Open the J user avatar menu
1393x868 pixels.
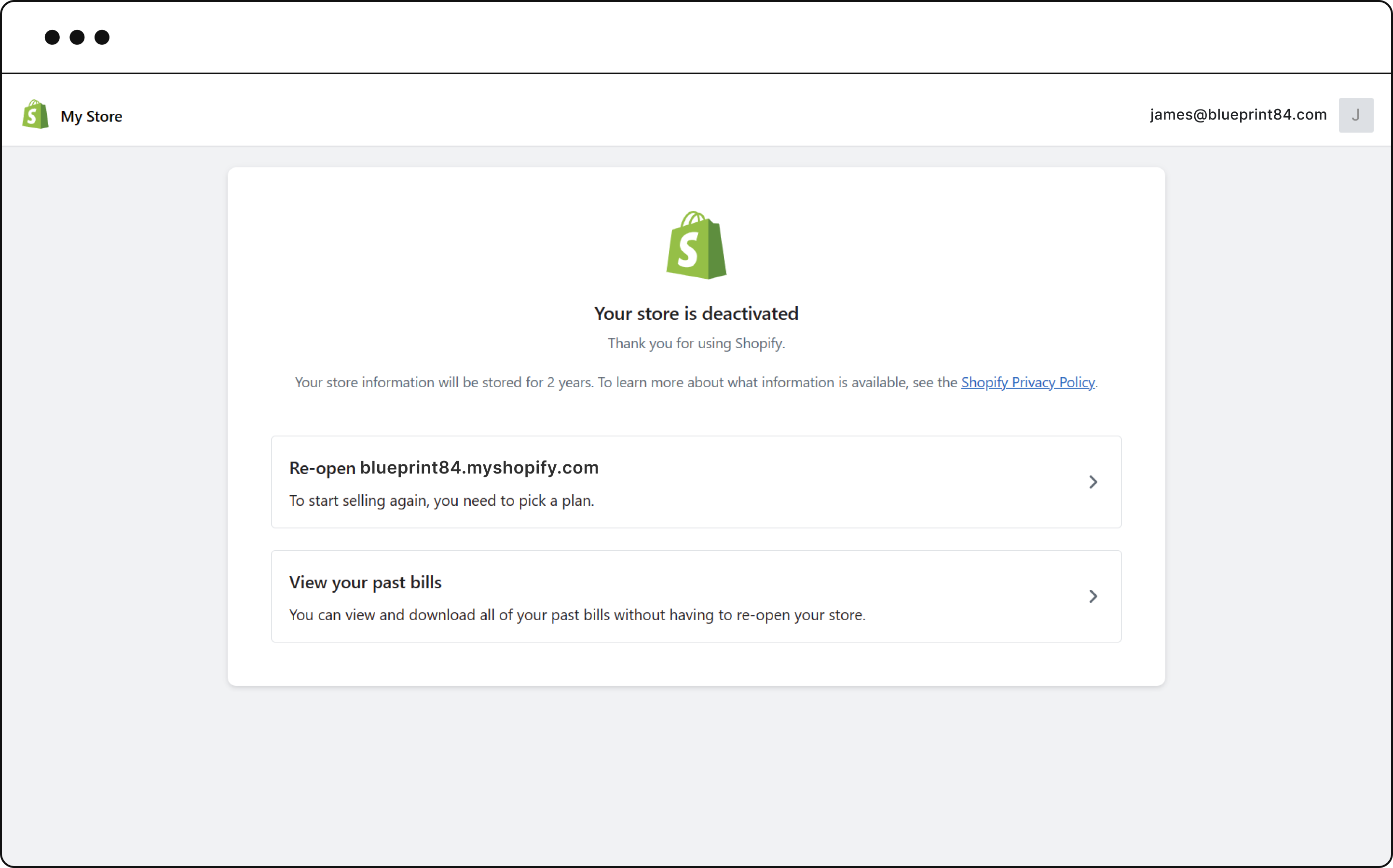tap(1356, 115)
